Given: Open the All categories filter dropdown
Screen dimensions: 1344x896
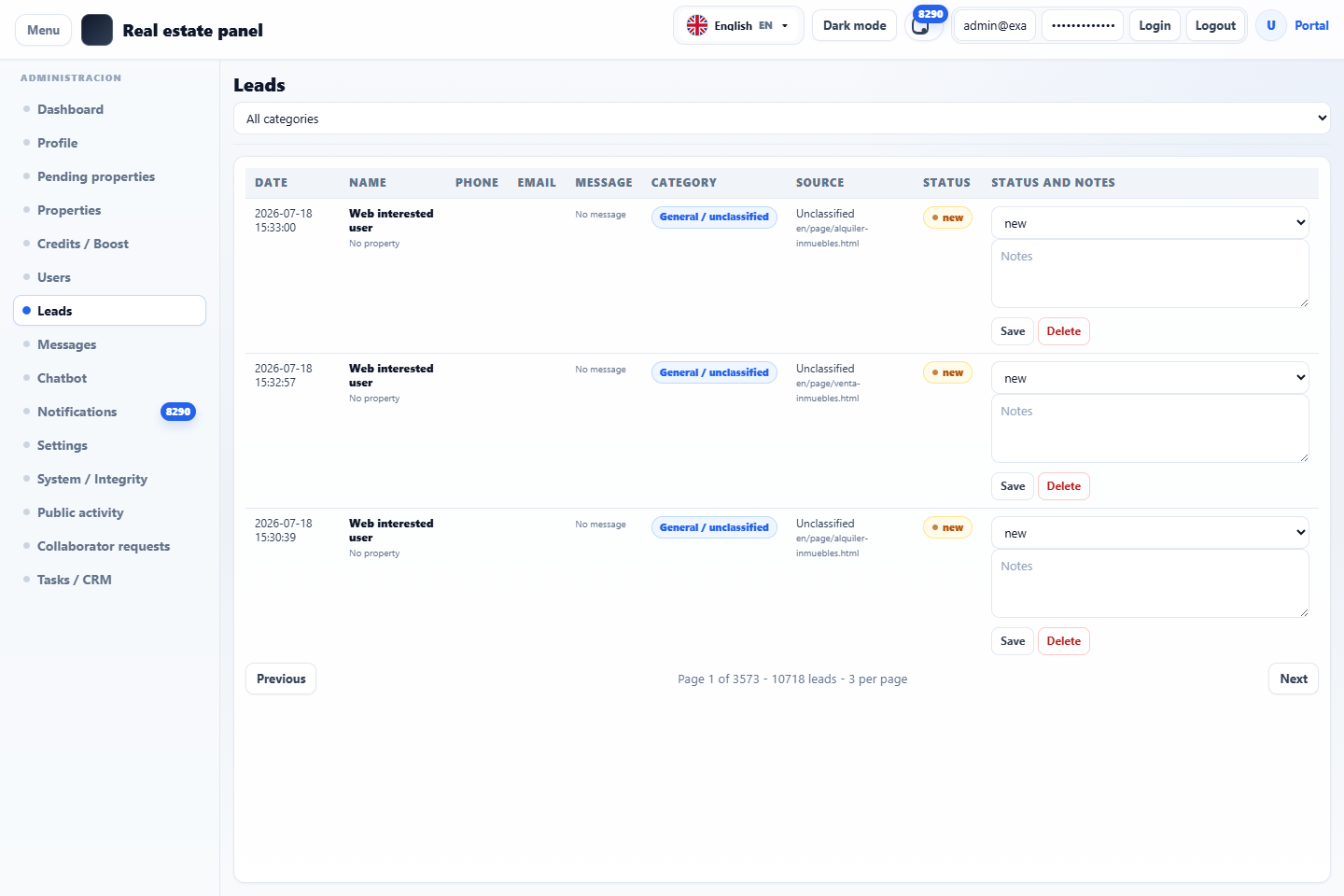Looking at the screenshot, I should (x=782, y=119).
